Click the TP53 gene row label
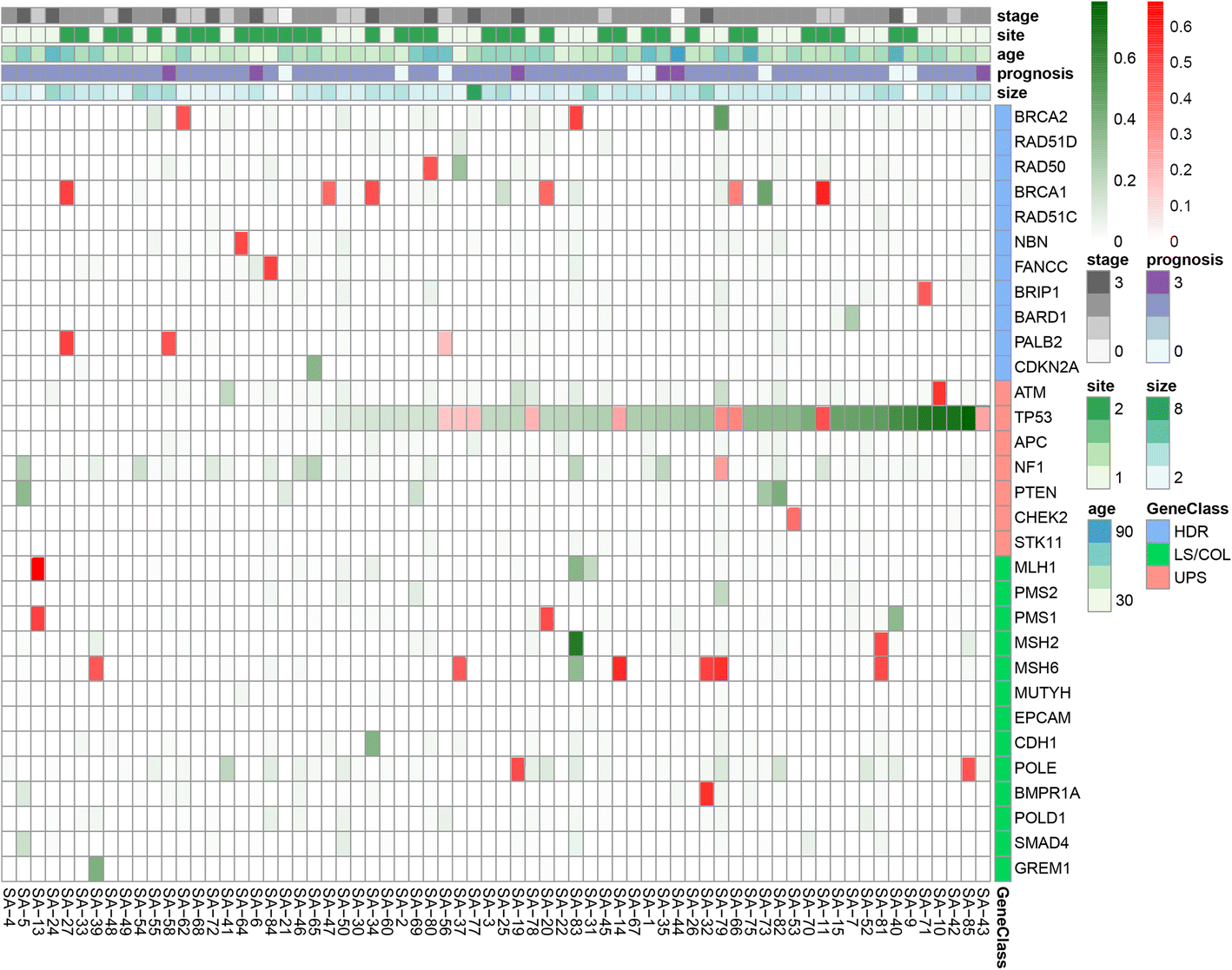The height and width of the screenshot is (970, 1232). tap(1033, 417)
